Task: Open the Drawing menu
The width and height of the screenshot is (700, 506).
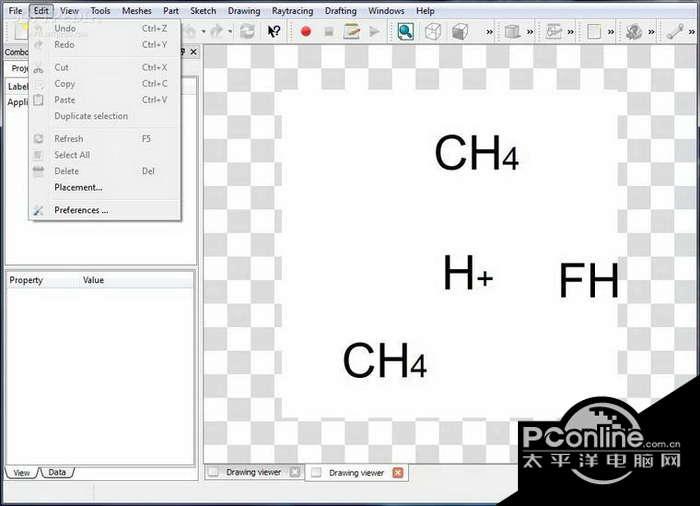Action: [244, 11]
